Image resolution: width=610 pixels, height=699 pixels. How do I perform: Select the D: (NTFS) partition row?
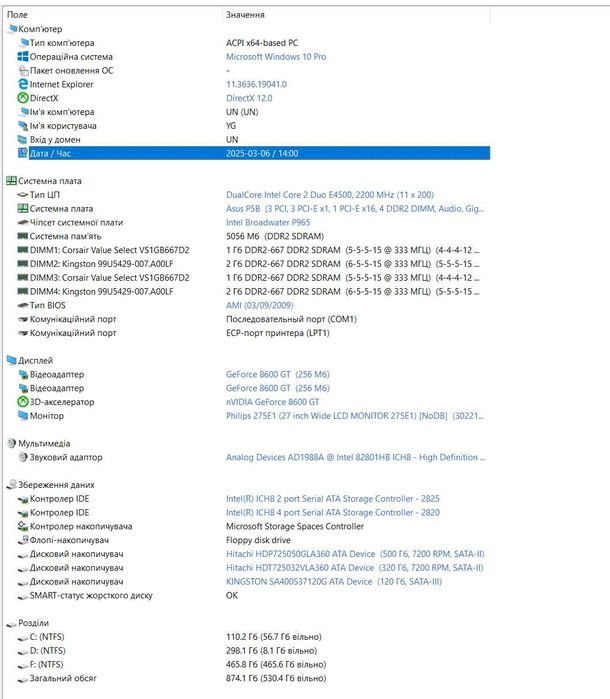tap(253, 650)
